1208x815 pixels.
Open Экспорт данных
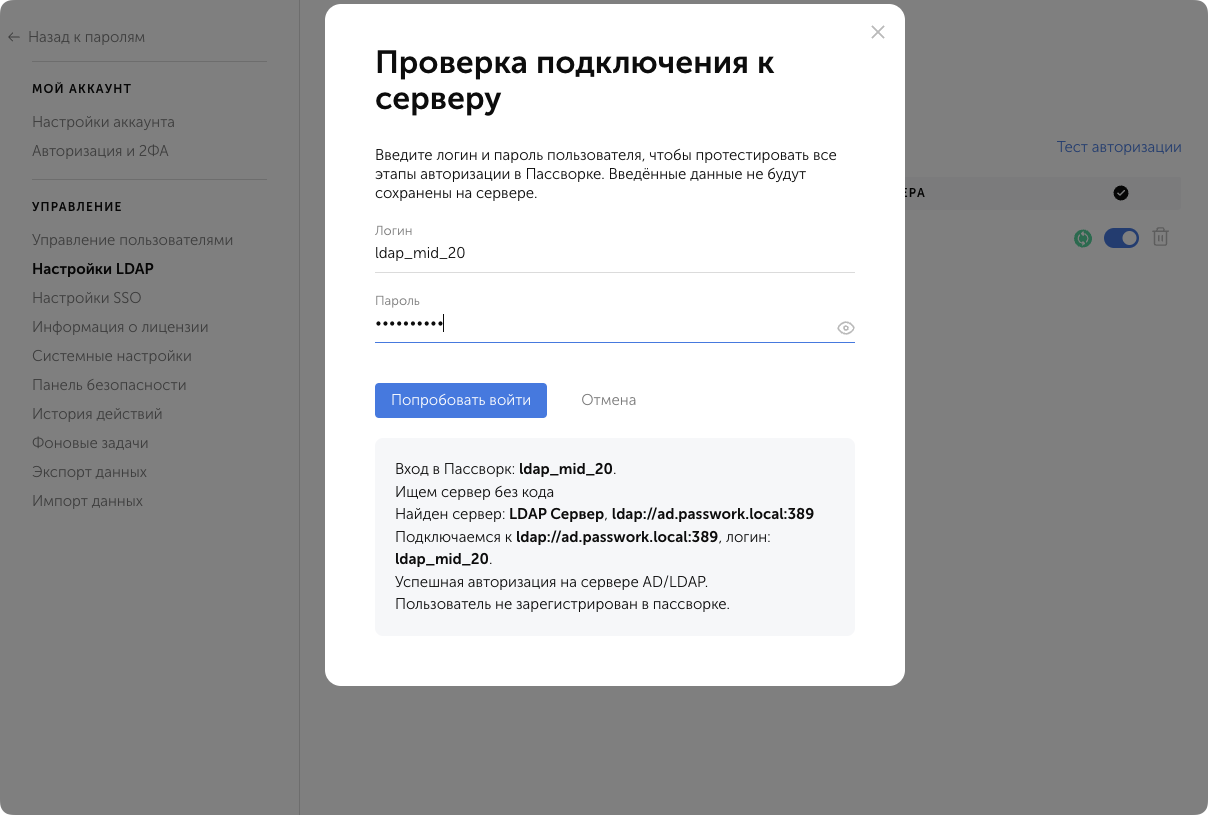point(89,472)
